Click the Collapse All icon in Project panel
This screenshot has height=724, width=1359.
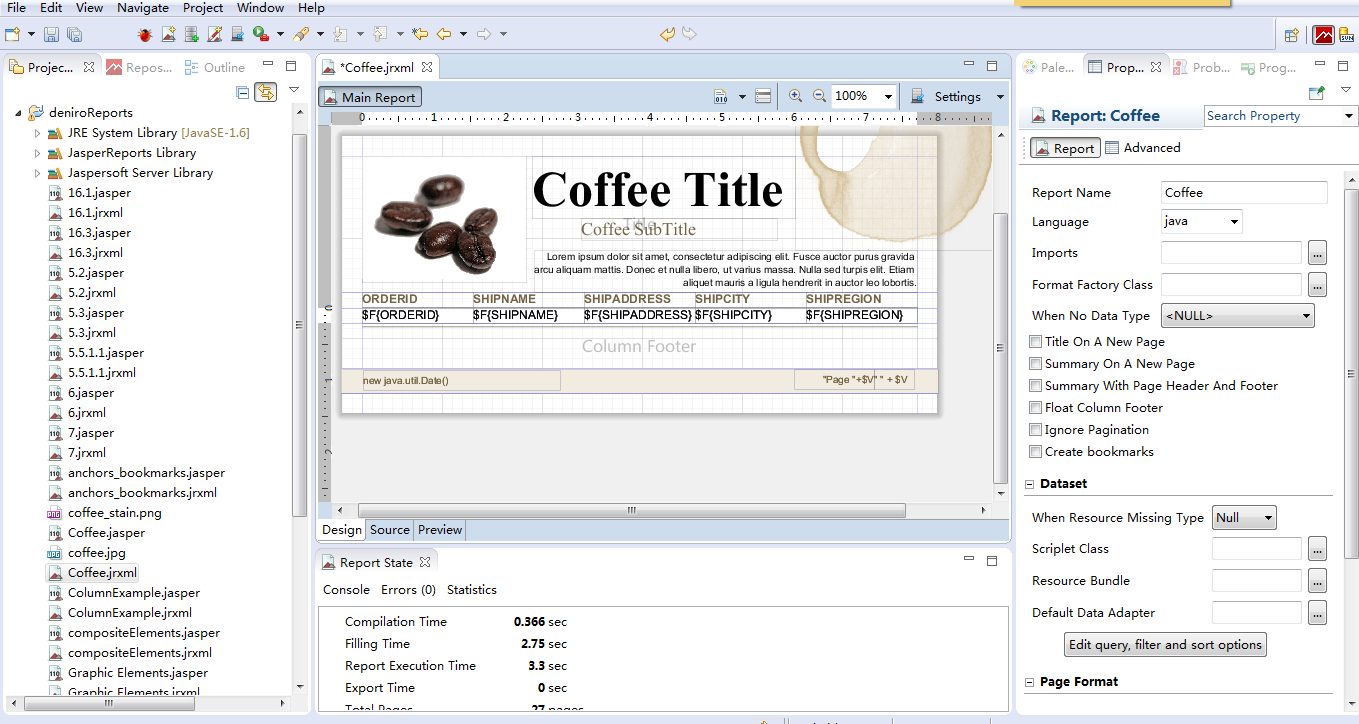click(x=241, y=91)
